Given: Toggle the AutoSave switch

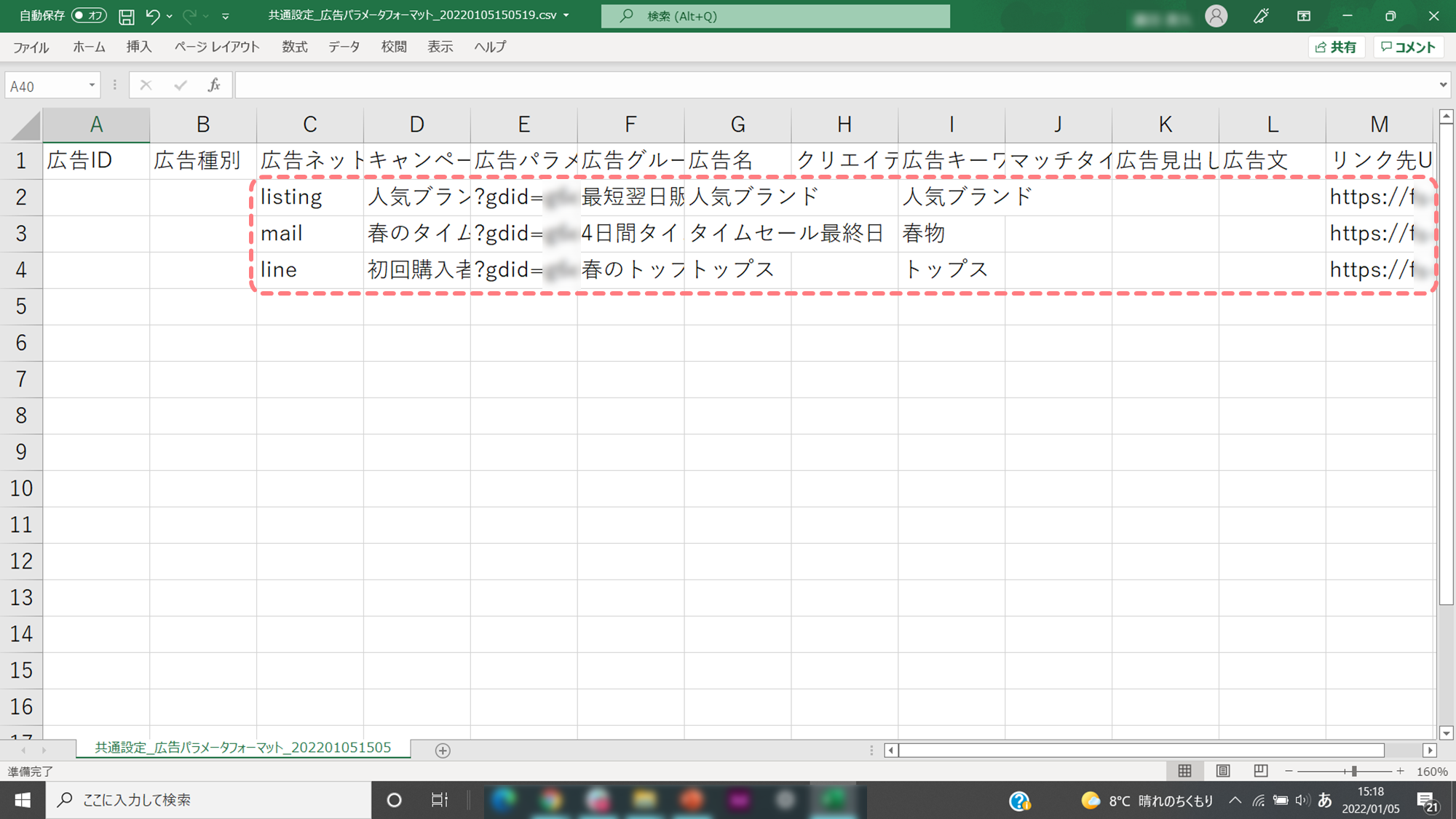Looking at the screenshot, I should coord(89,15).
